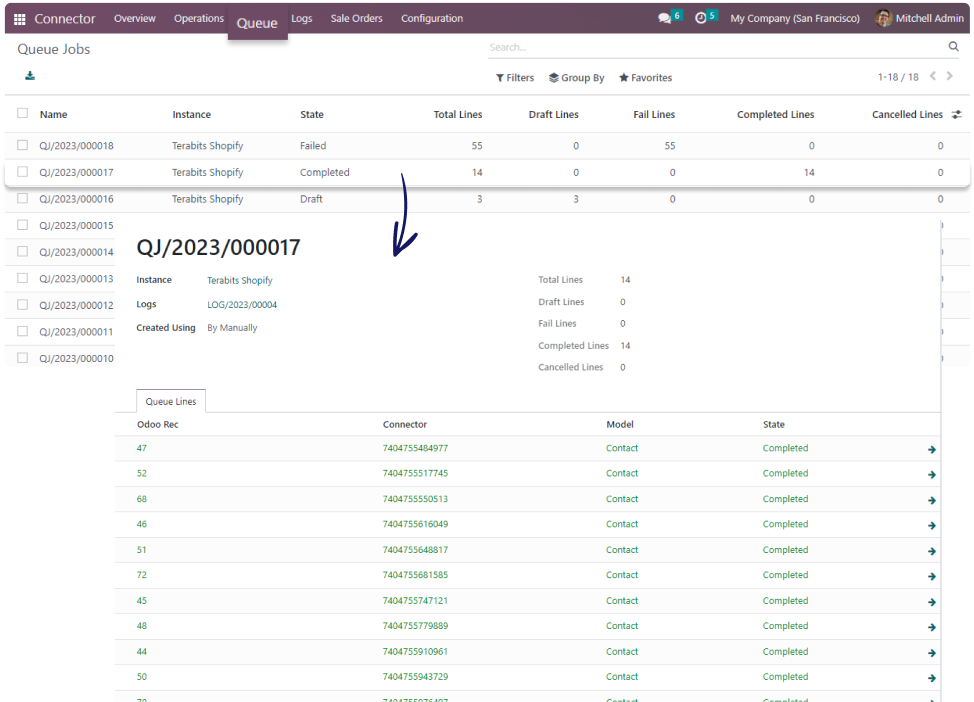Open the Logs menu

click(302, 19)
